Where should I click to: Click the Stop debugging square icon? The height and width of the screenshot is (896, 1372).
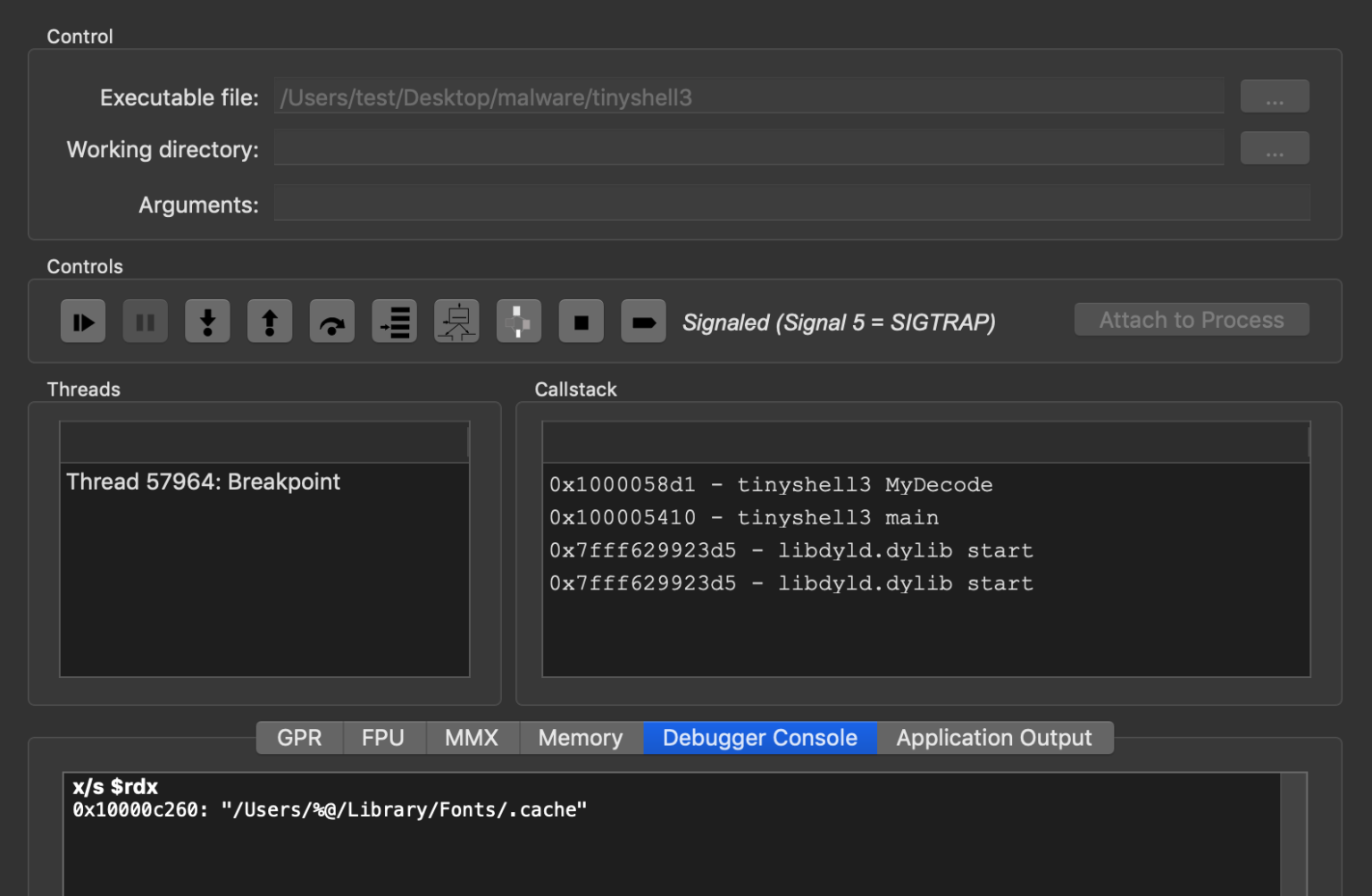pyautogui.click(x=581, y=322)
